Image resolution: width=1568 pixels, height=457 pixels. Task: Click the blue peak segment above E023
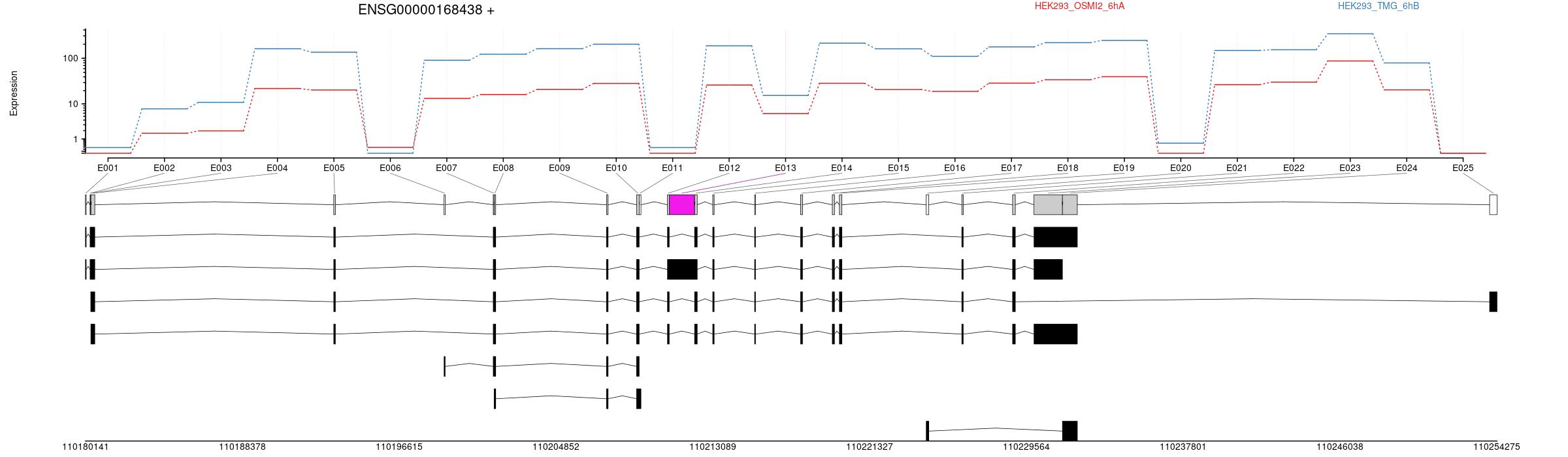[1350, 33]
